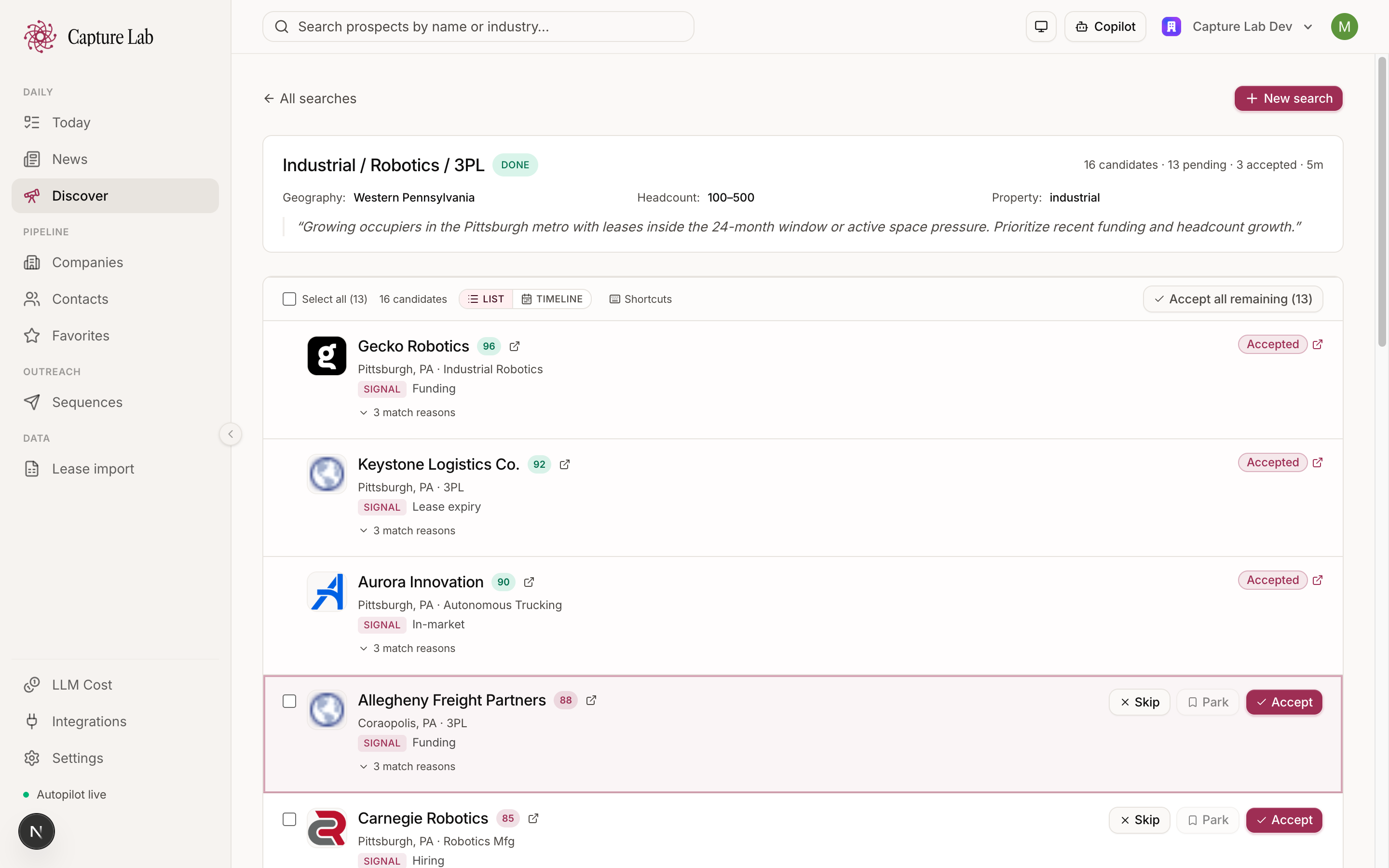Open accepted Gecko Robotics record link icon

point(1317,344)
